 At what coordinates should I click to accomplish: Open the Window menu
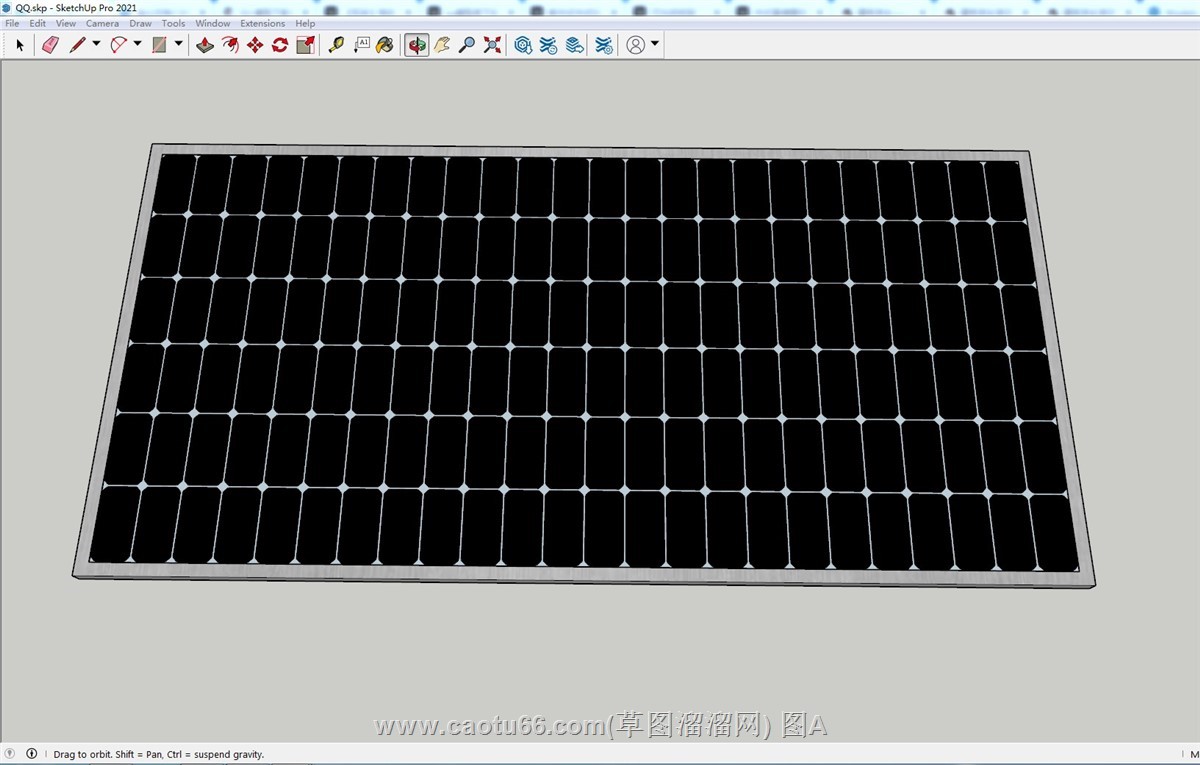pyautogui.click(x=212, y=23)
